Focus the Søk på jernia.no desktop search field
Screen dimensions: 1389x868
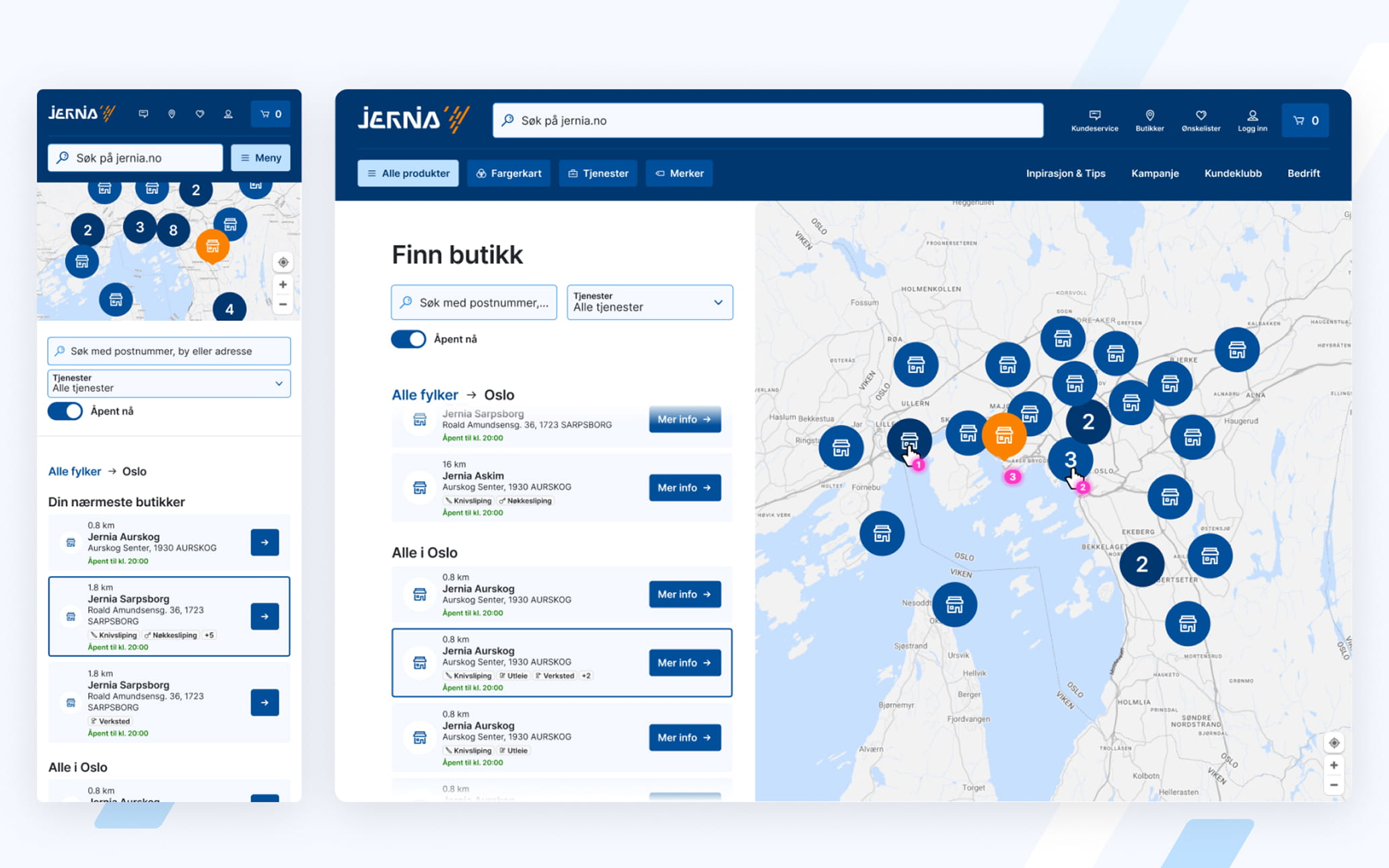tap(767, 120)
